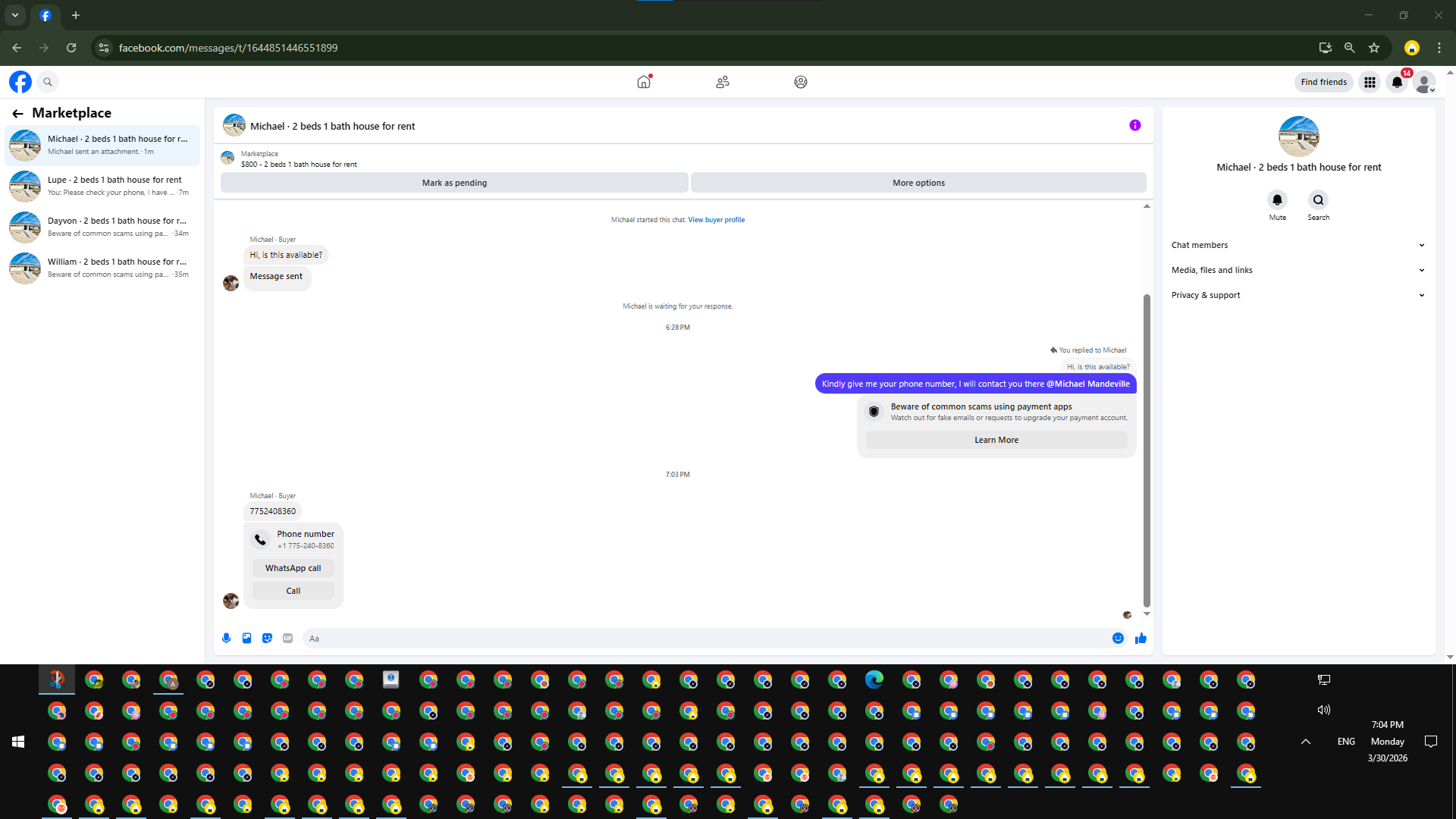1456x819 pixels.
Task: Click the voice clip microphone icon
Action: point(226,639)
